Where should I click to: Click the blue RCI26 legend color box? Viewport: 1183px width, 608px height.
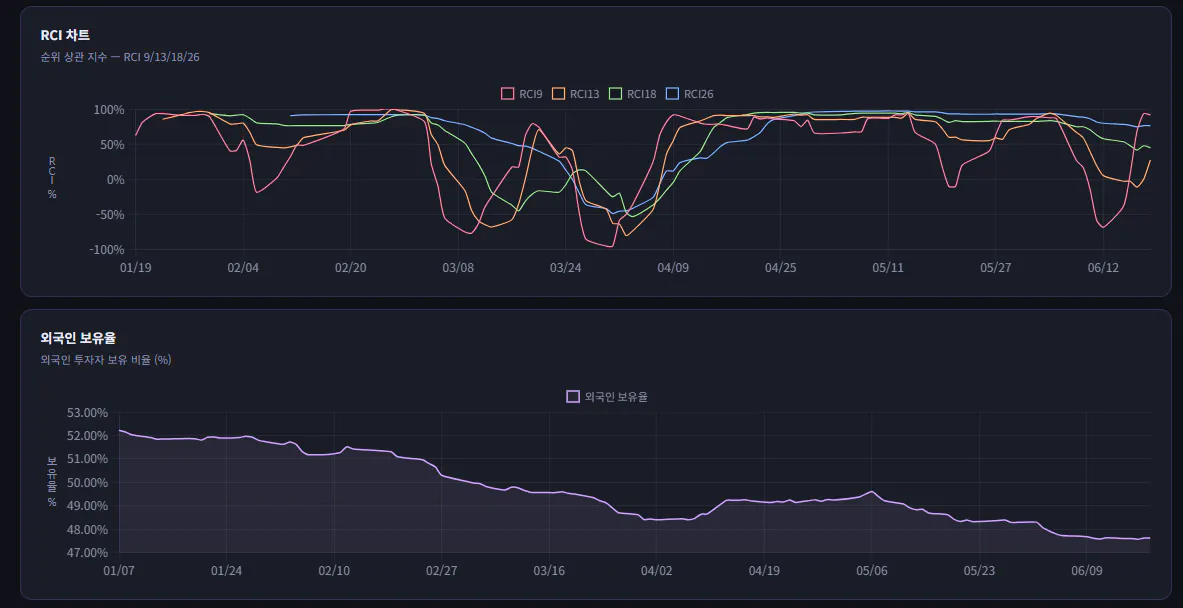pos(672,94)
